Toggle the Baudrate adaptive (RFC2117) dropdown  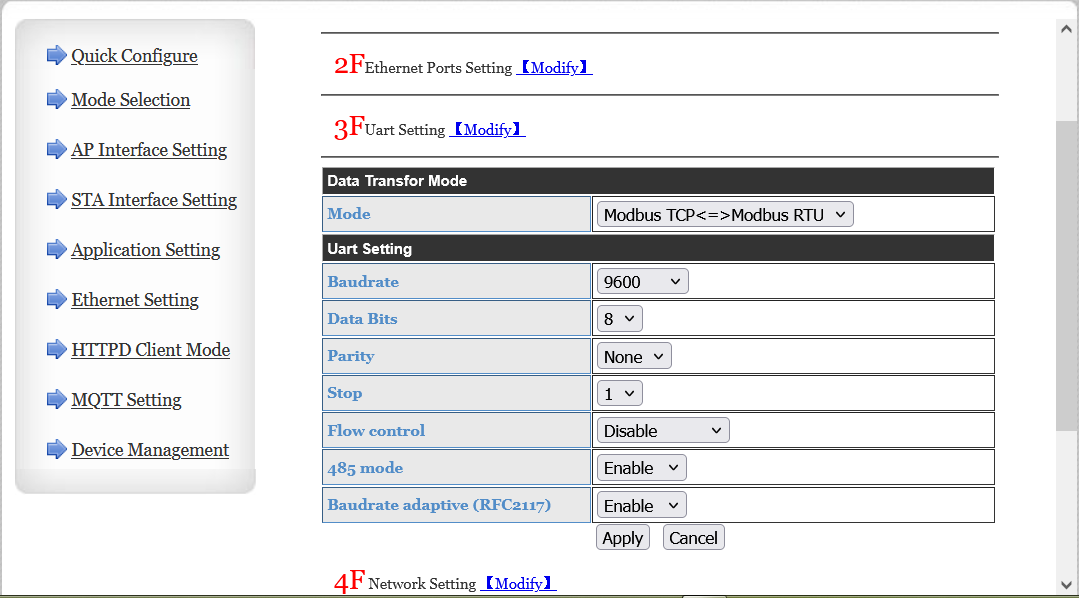click(x=641, y=506)
